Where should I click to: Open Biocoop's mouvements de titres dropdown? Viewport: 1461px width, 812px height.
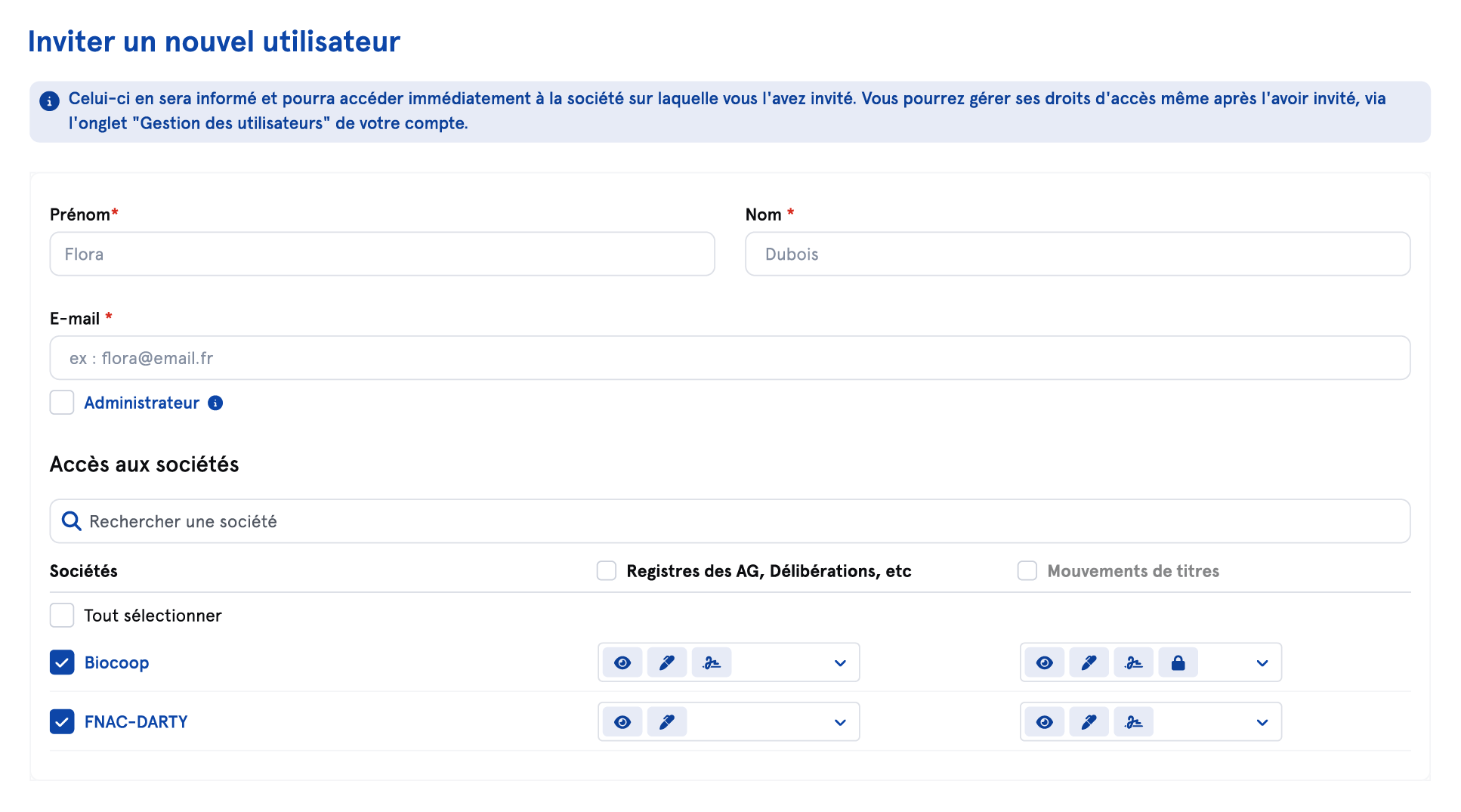1262,663
